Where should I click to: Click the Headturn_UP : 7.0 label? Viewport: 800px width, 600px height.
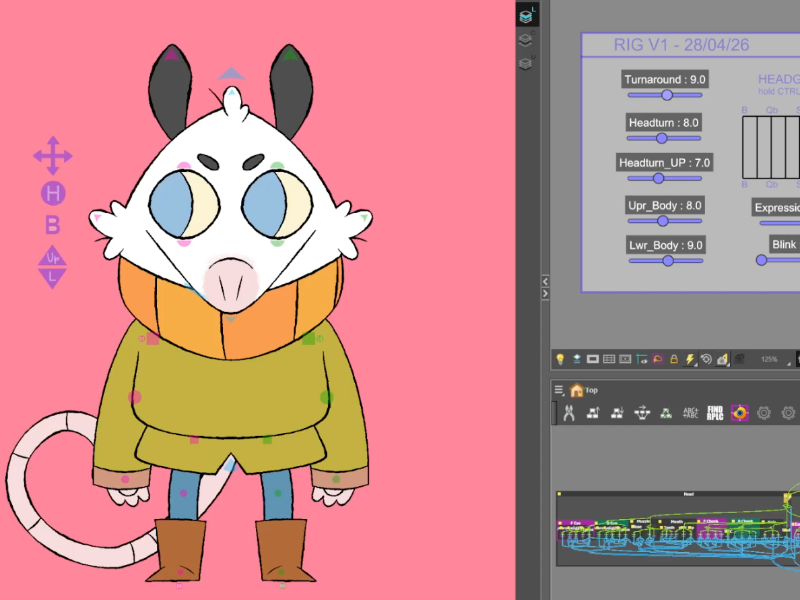pos(664,163)
